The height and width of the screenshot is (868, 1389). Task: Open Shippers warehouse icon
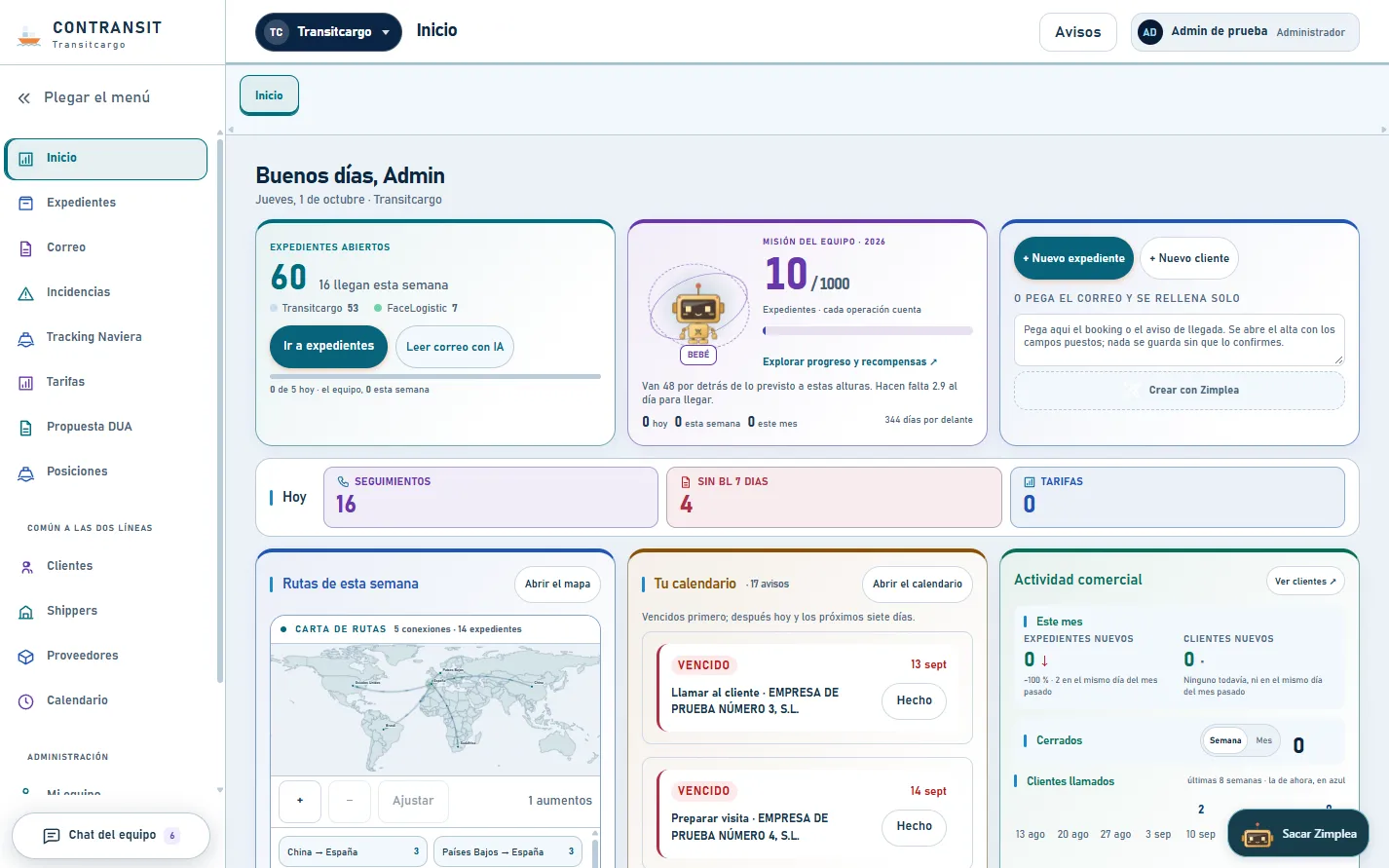tap(26, 612)
